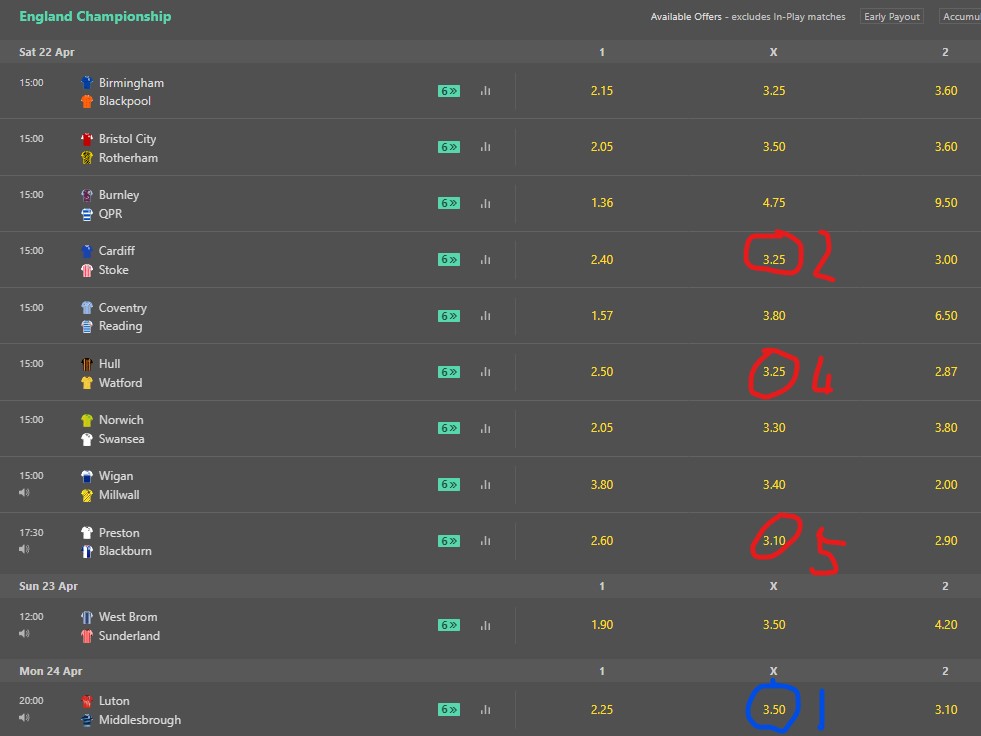This screenshot has width=981, height=736.
Task: Open stats icon for Luton v Middlesbrough
Action: [x=485, y=710]
